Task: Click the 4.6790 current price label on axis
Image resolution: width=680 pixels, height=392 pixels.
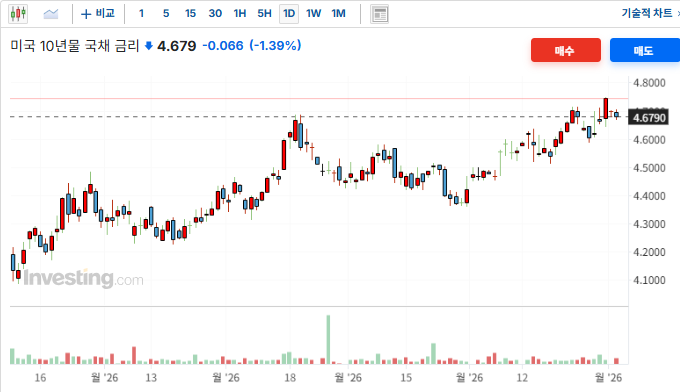Action: pyautogui.click(x=649, y=118)
